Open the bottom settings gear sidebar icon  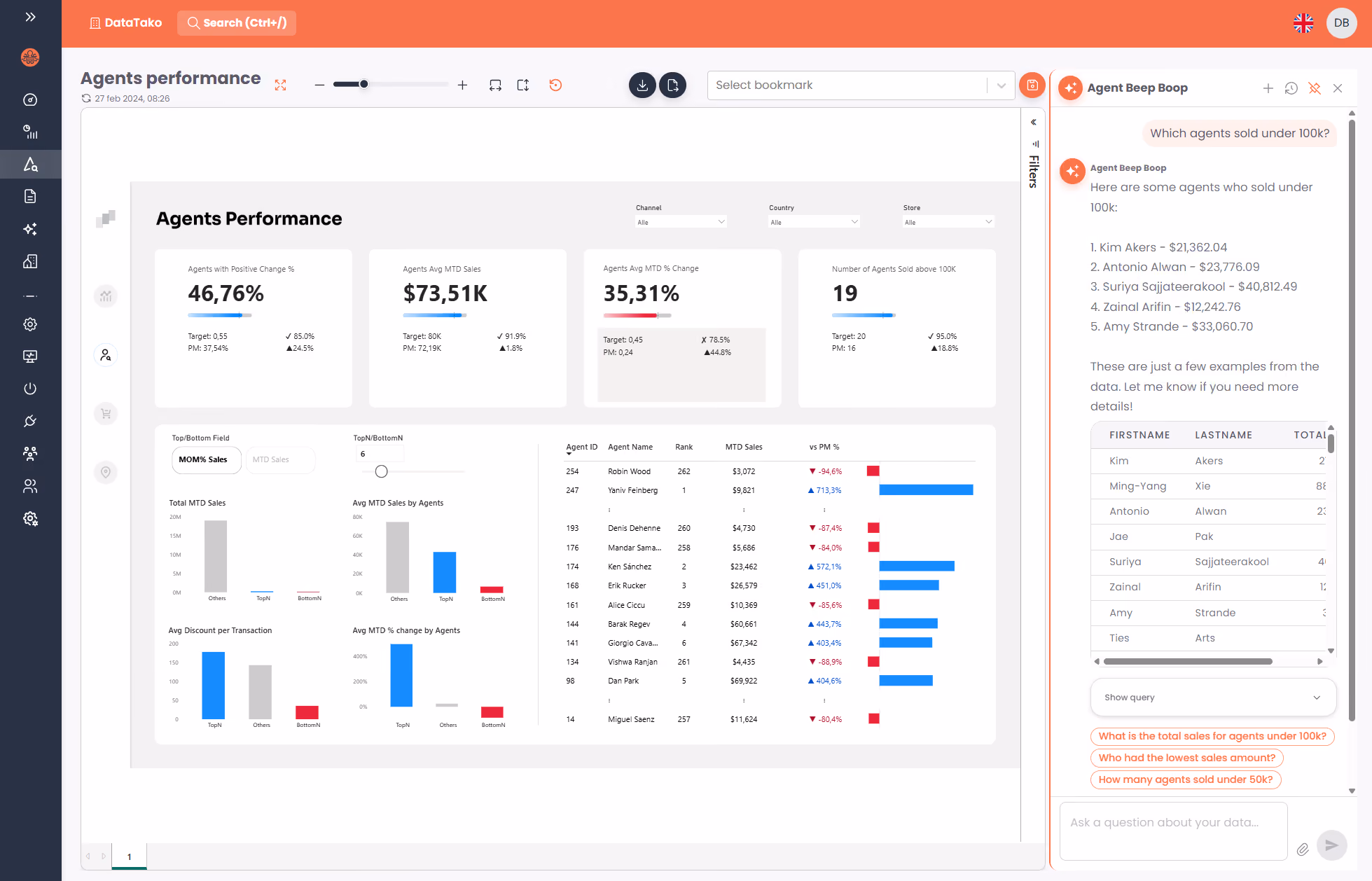coord(30,518)
